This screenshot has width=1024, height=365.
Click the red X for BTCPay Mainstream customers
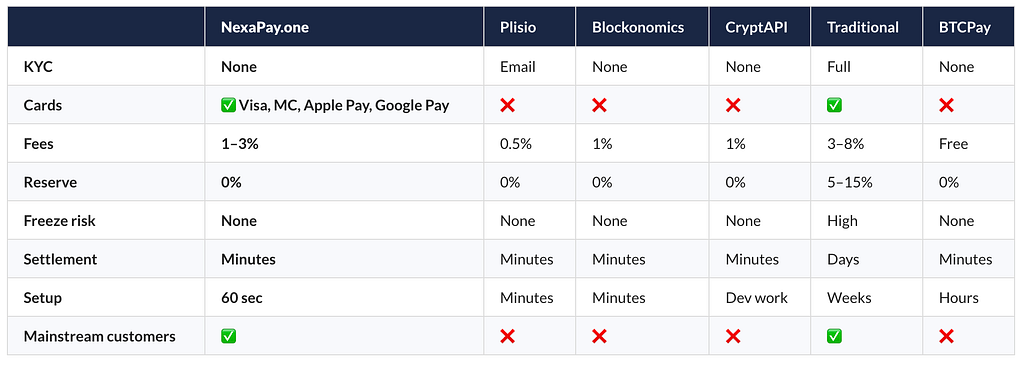(946, 336)
